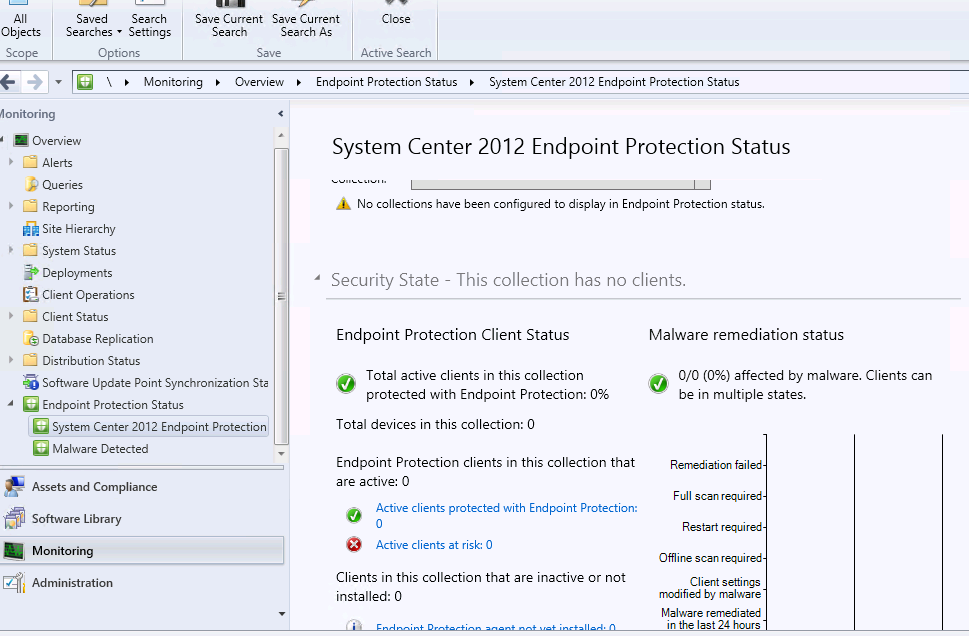Click the Malware Detected shield icon
969x636 pixels.
(x=41, y=448)
